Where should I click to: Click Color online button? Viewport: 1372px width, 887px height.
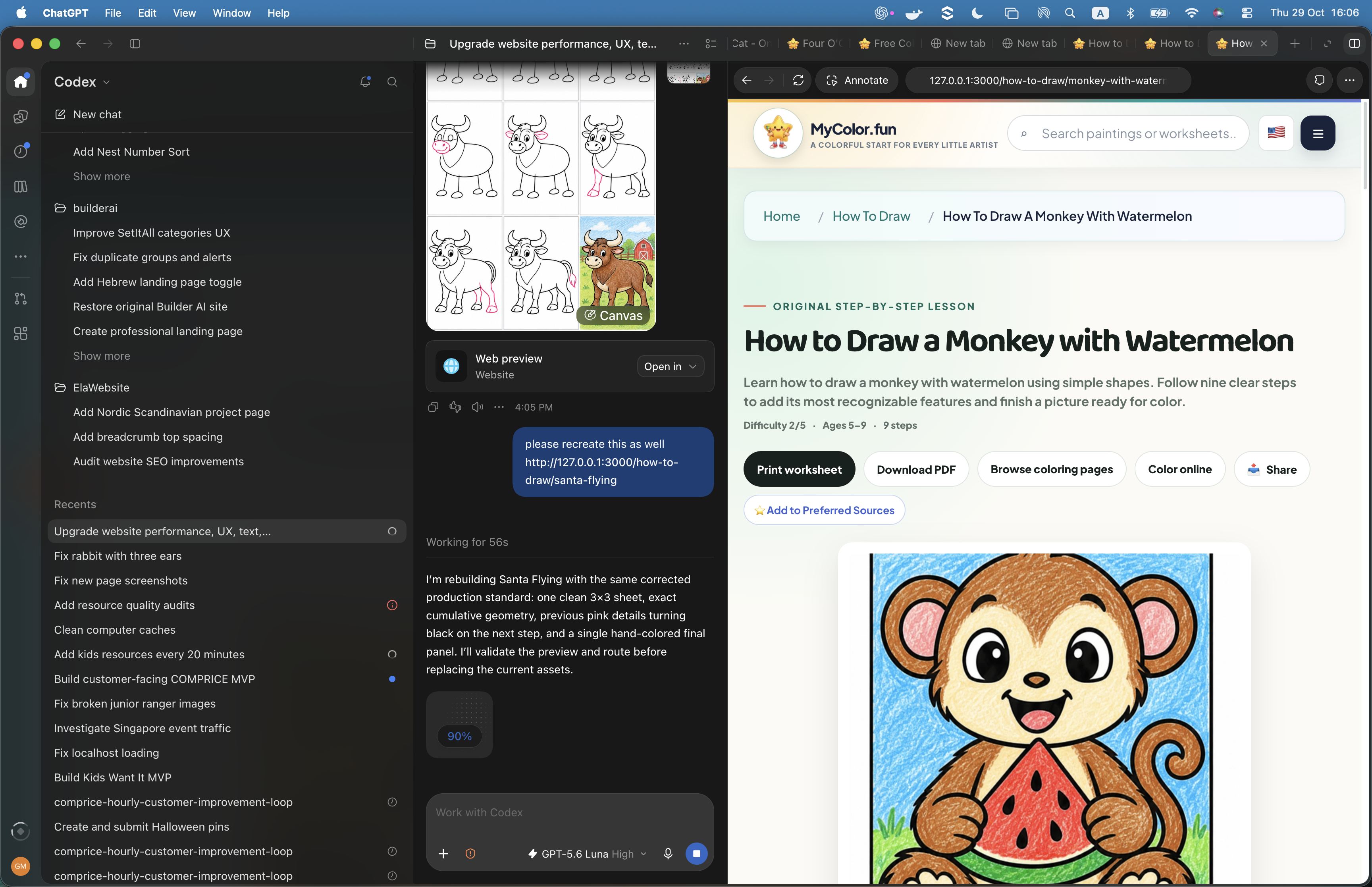pos(1180,469)
